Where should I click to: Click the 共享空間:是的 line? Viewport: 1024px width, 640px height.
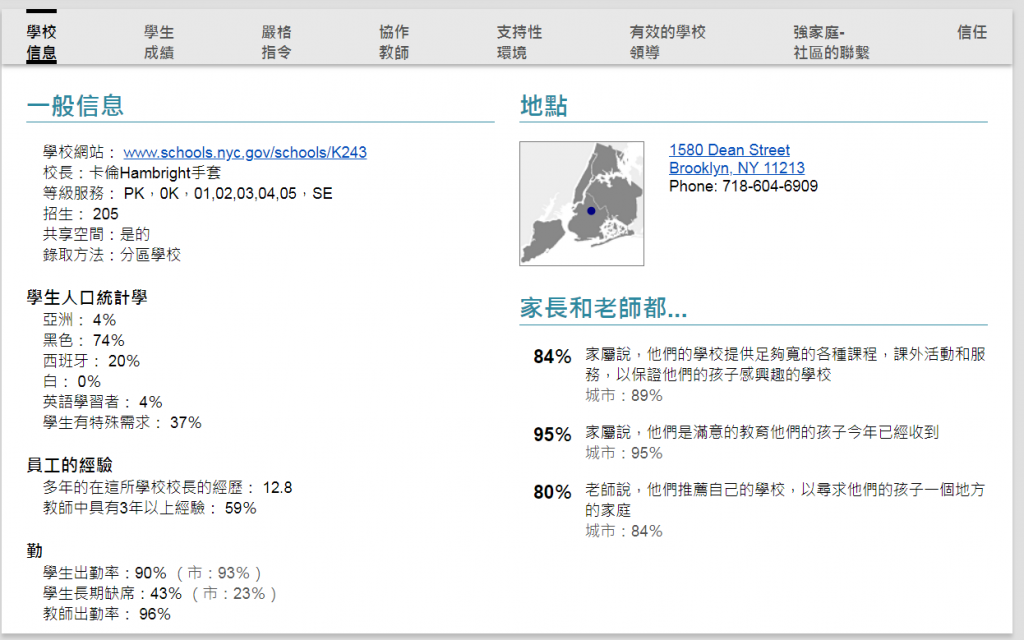pyautogui.click(x=97, y=234)
